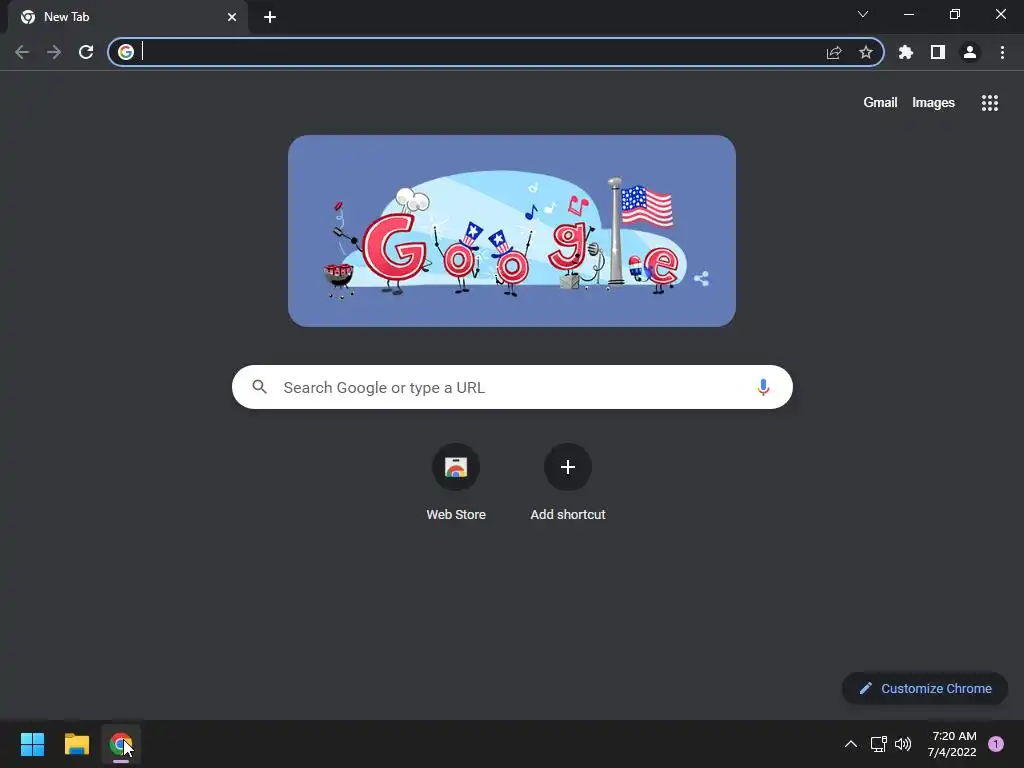Viewport: 1024px width, 768px height.
Task: Reload the page with refresh icon
Action: tap(86, 52)
